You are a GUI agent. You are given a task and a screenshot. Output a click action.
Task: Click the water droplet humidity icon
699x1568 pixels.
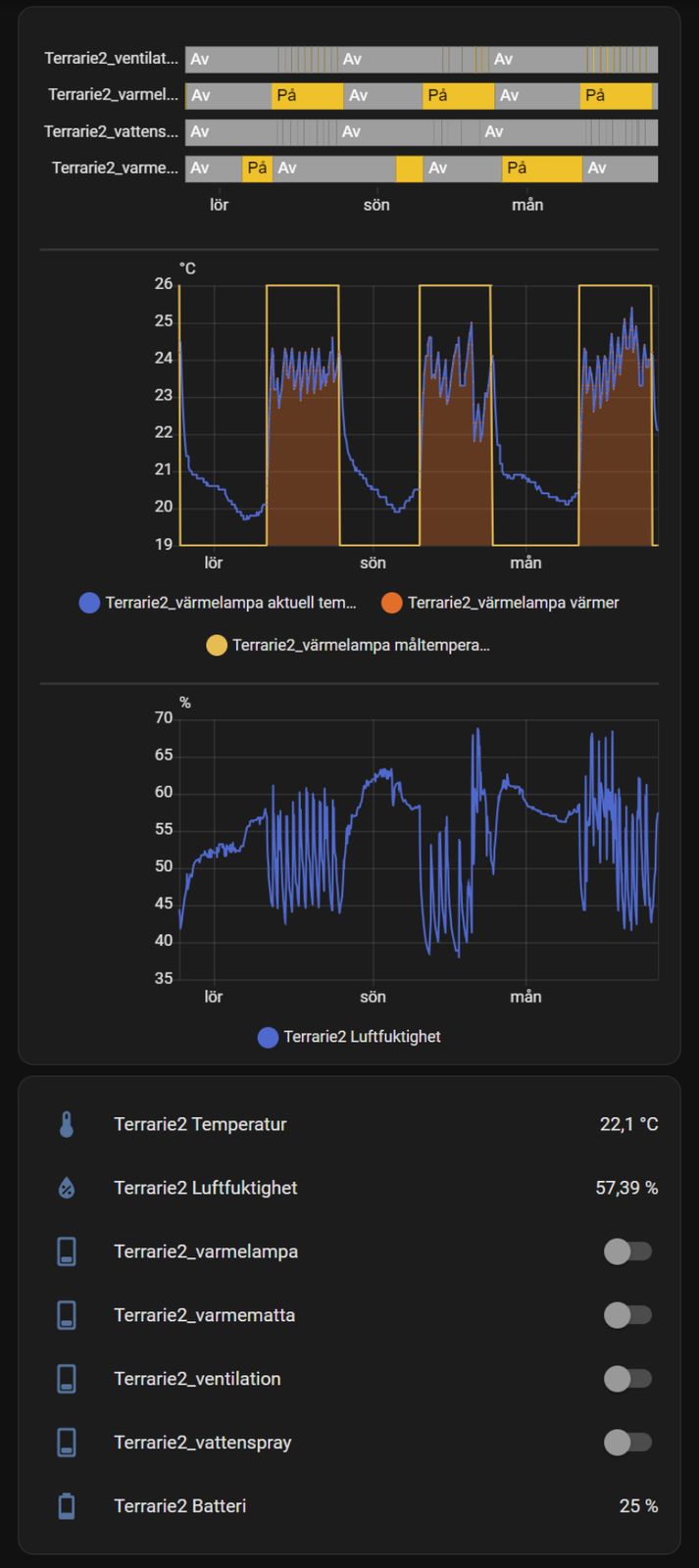(67, 1188)
